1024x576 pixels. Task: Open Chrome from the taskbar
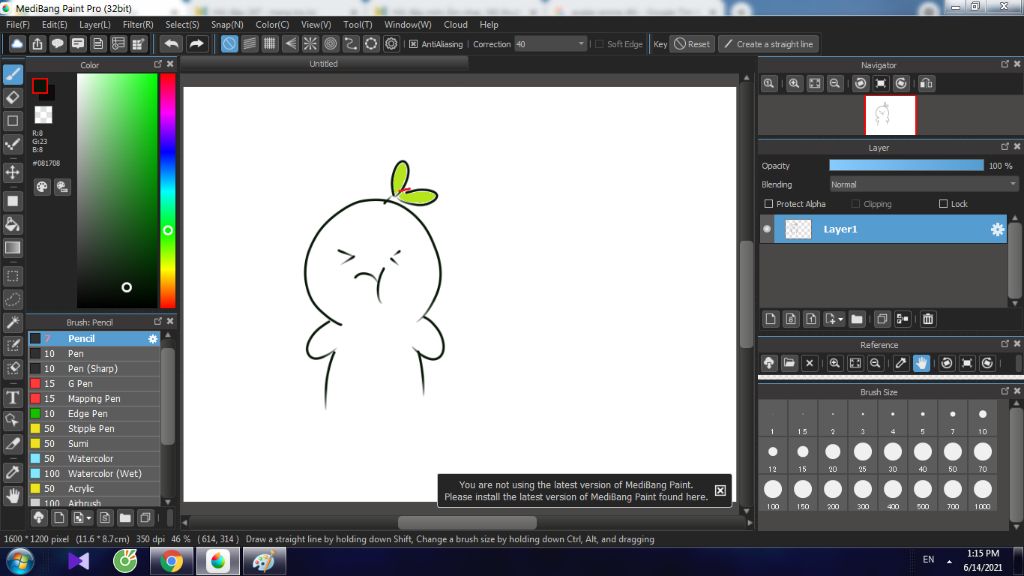pyautogui.click(x=171, y=561)
